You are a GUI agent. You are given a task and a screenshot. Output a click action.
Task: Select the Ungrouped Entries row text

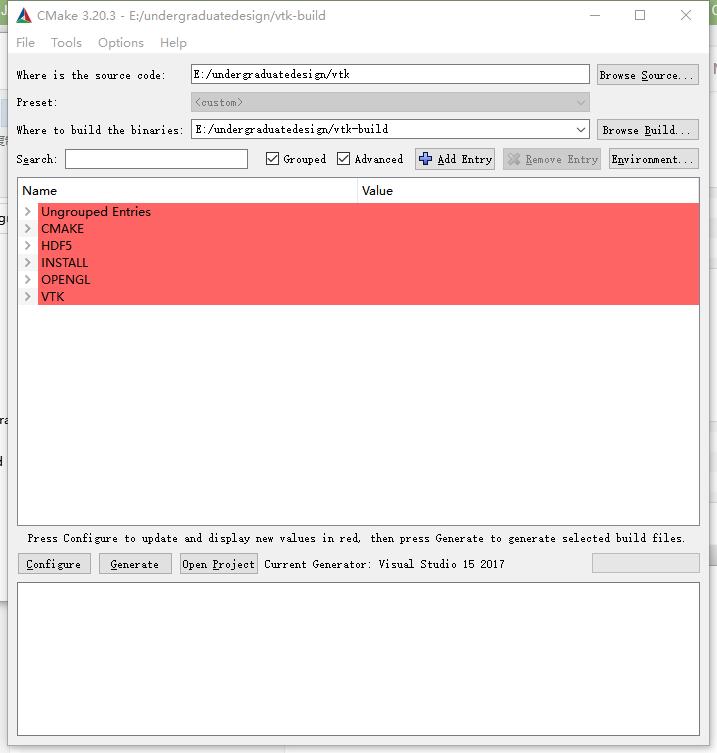click(96, 211)
